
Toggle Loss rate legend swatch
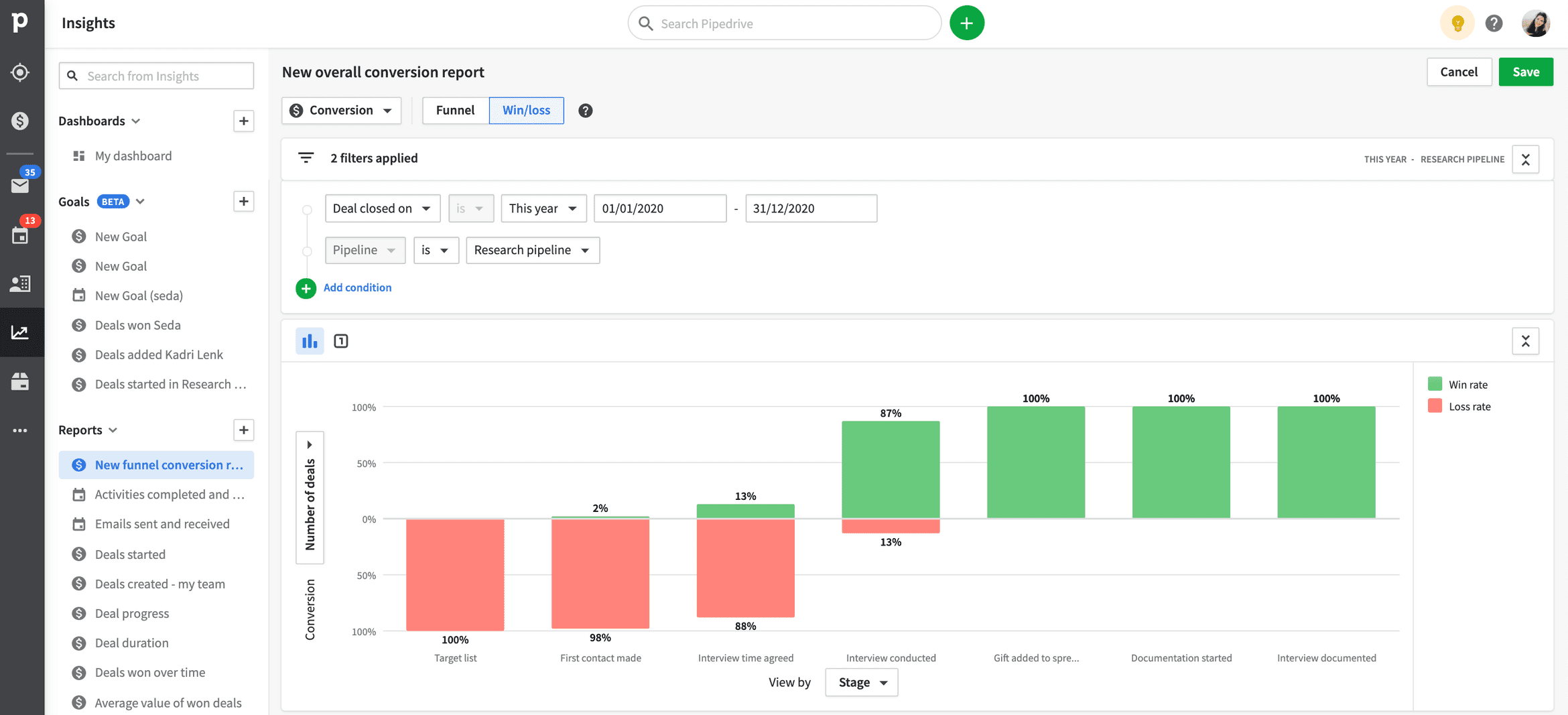tap(1434, 406)
